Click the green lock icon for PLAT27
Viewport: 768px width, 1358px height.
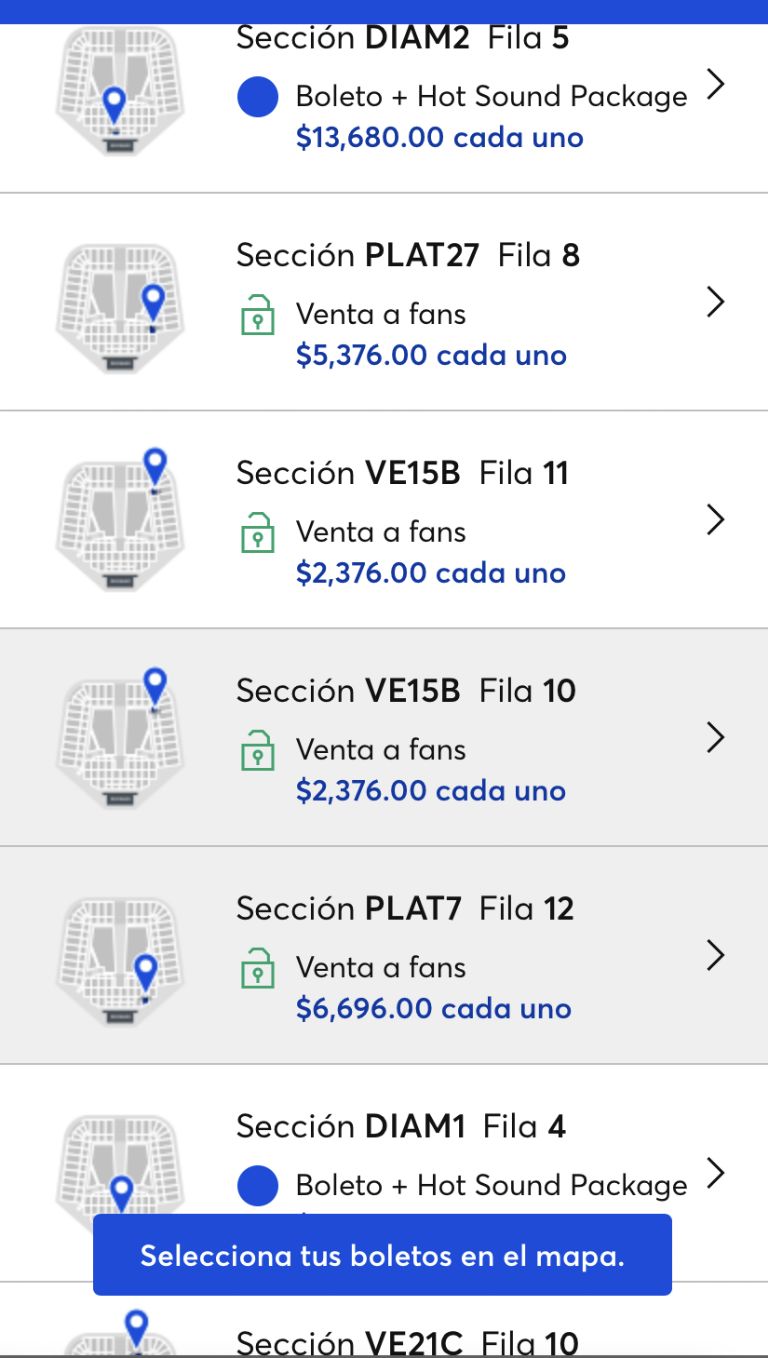coord(257,316)
